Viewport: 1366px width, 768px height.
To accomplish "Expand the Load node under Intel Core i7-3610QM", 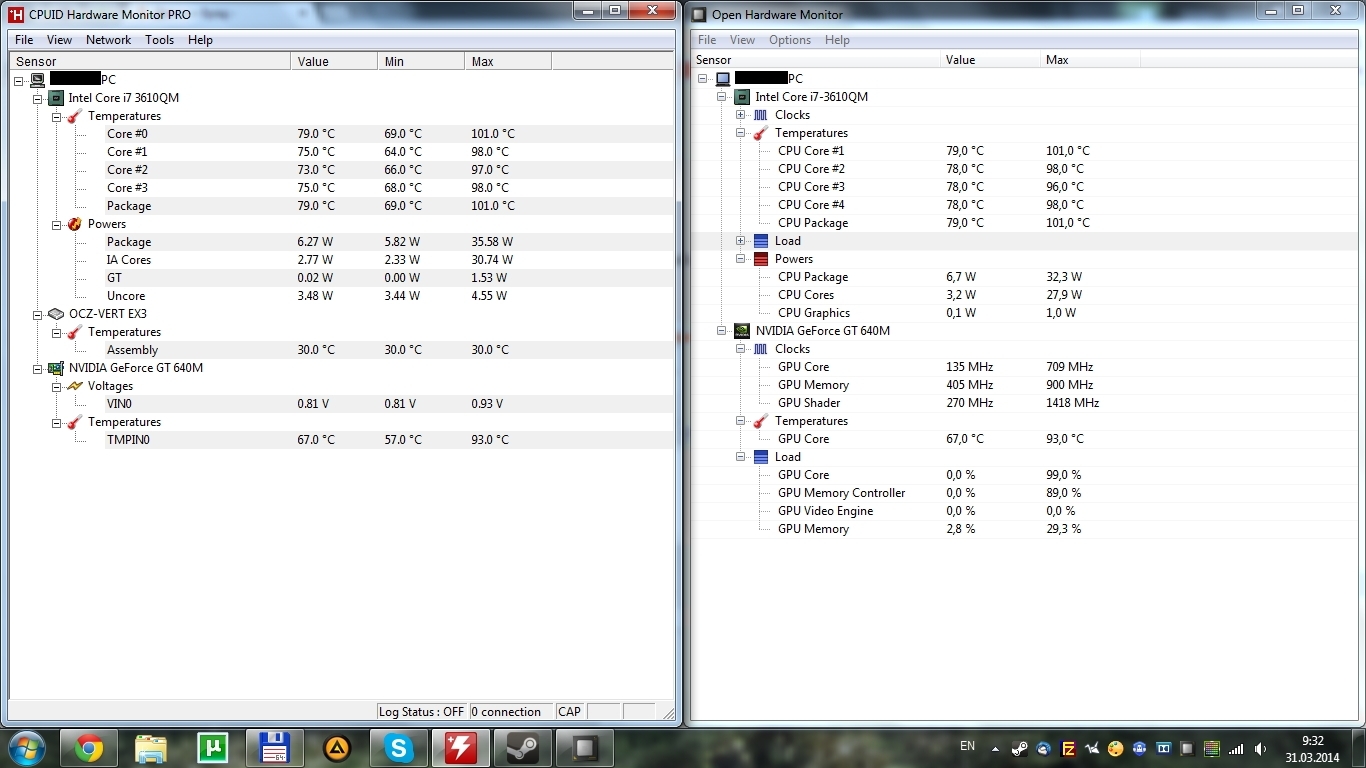I will coord(741,241).
